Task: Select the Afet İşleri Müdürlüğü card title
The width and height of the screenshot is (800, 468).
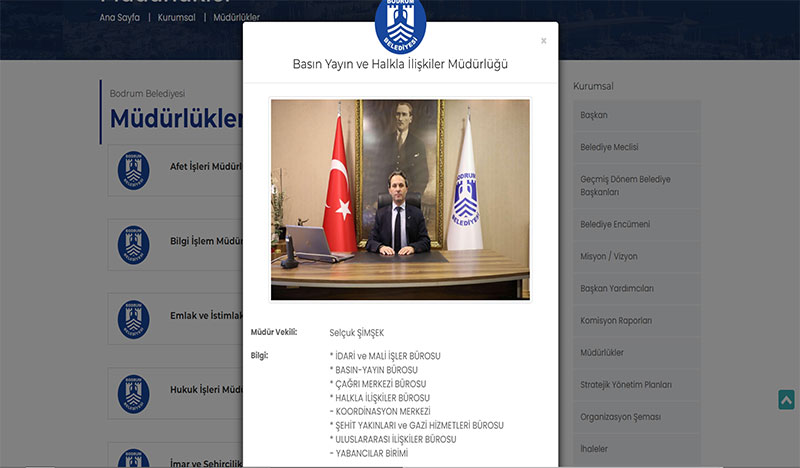Action: (x=206, y=167)
